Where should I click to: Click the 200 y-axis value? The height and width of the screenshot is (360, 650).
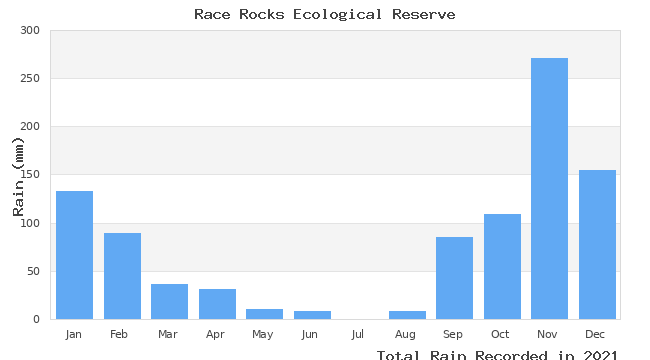(x=30, y=126)
